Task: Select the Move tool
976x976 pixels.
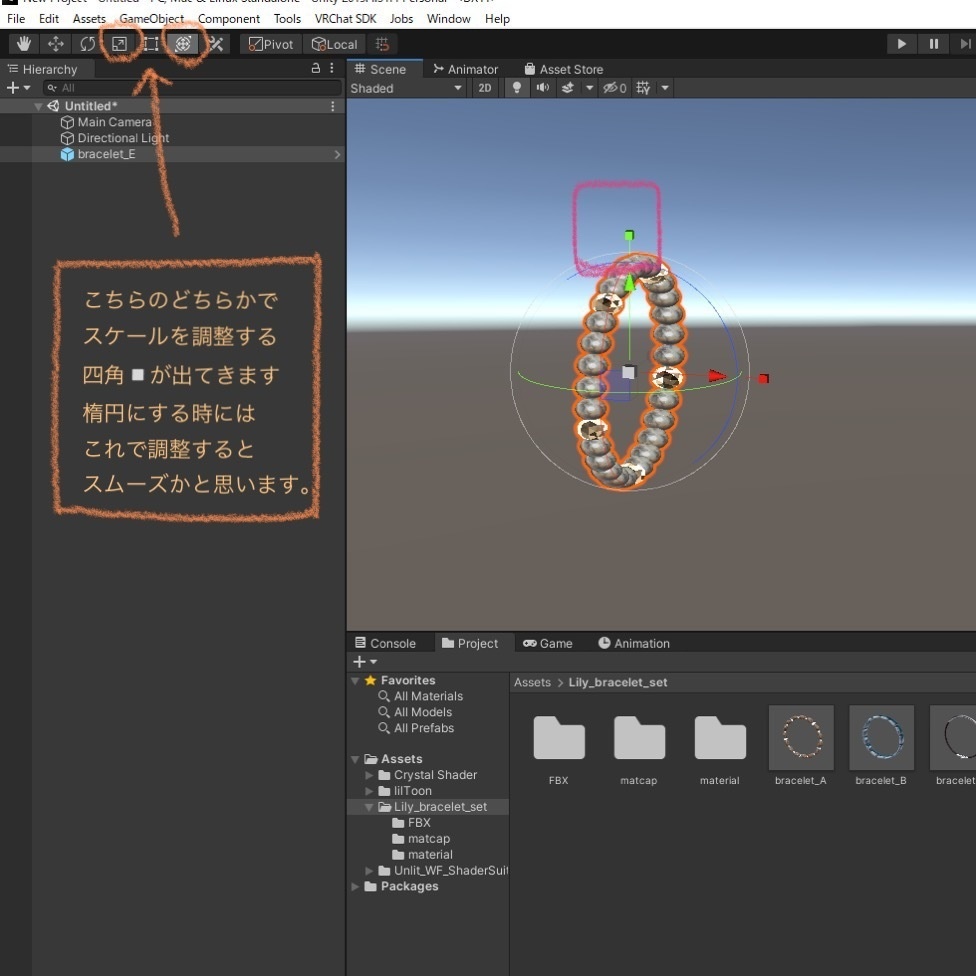Action: (x=56, y=44)
